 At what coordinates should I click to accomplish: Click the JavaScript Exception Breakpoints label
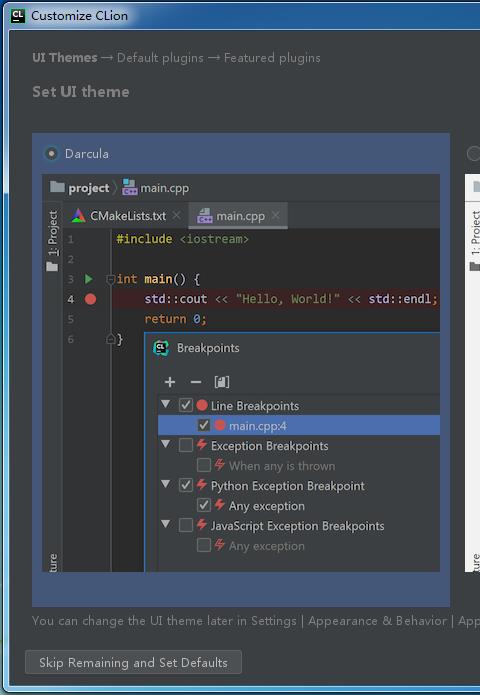pos(297,526)
